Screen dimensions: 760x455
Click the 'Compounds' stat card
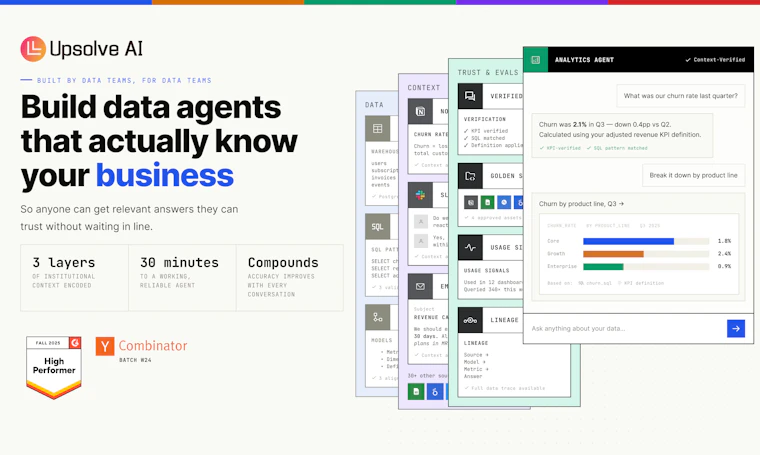(x=290, y=278)
